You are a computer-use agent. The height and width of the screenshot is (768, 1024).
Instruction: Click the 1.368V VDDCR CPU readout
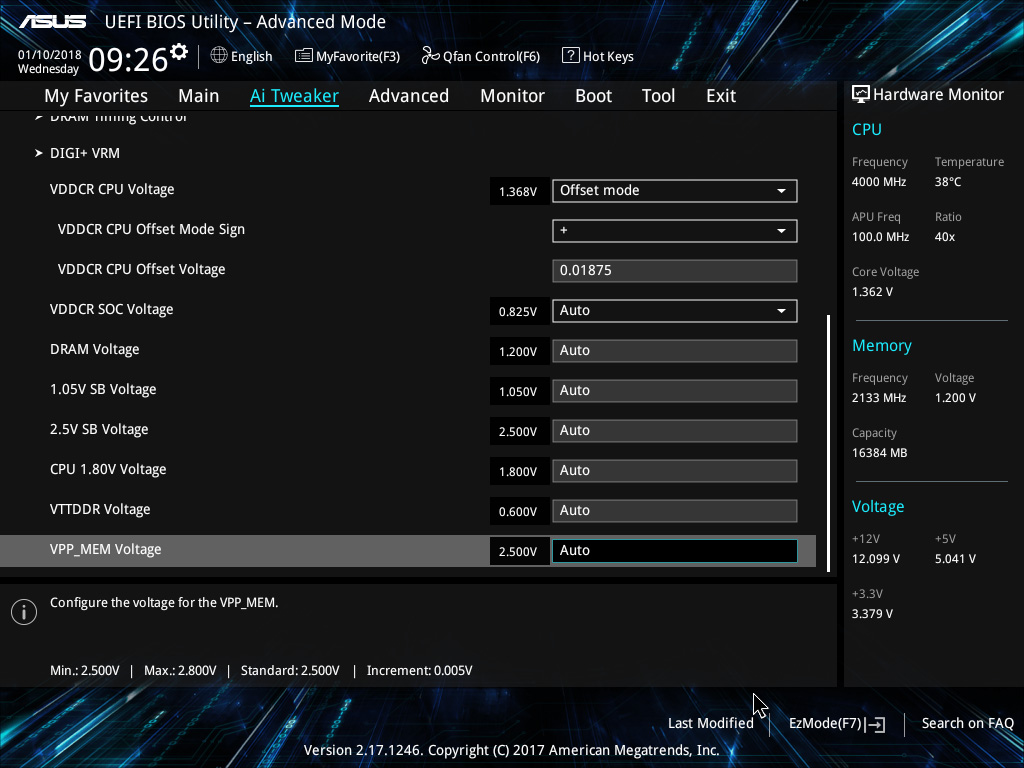point(519,191)
